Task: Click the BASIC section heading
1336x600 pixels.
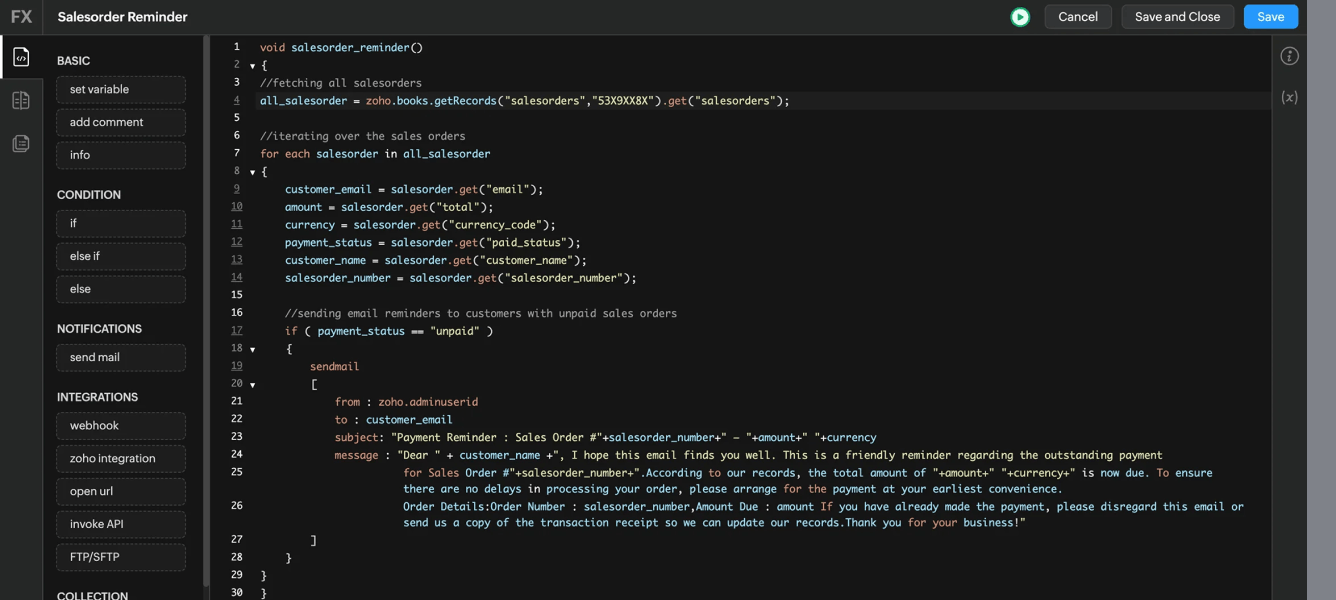Action: point(73,61)
